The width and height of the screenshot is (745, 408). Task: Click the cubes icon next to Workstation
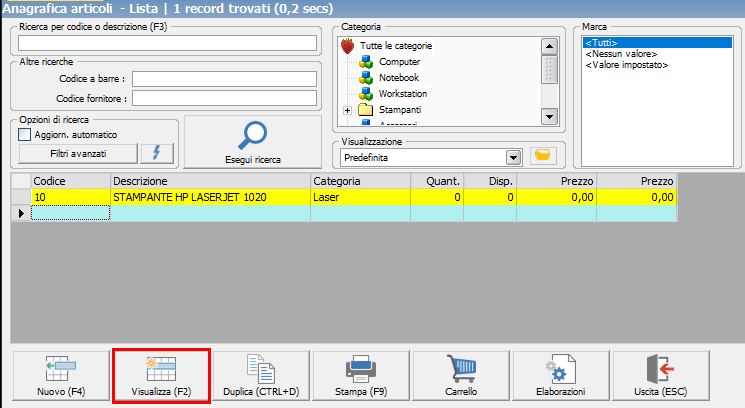pyautogui.click(x=366, y=94)
